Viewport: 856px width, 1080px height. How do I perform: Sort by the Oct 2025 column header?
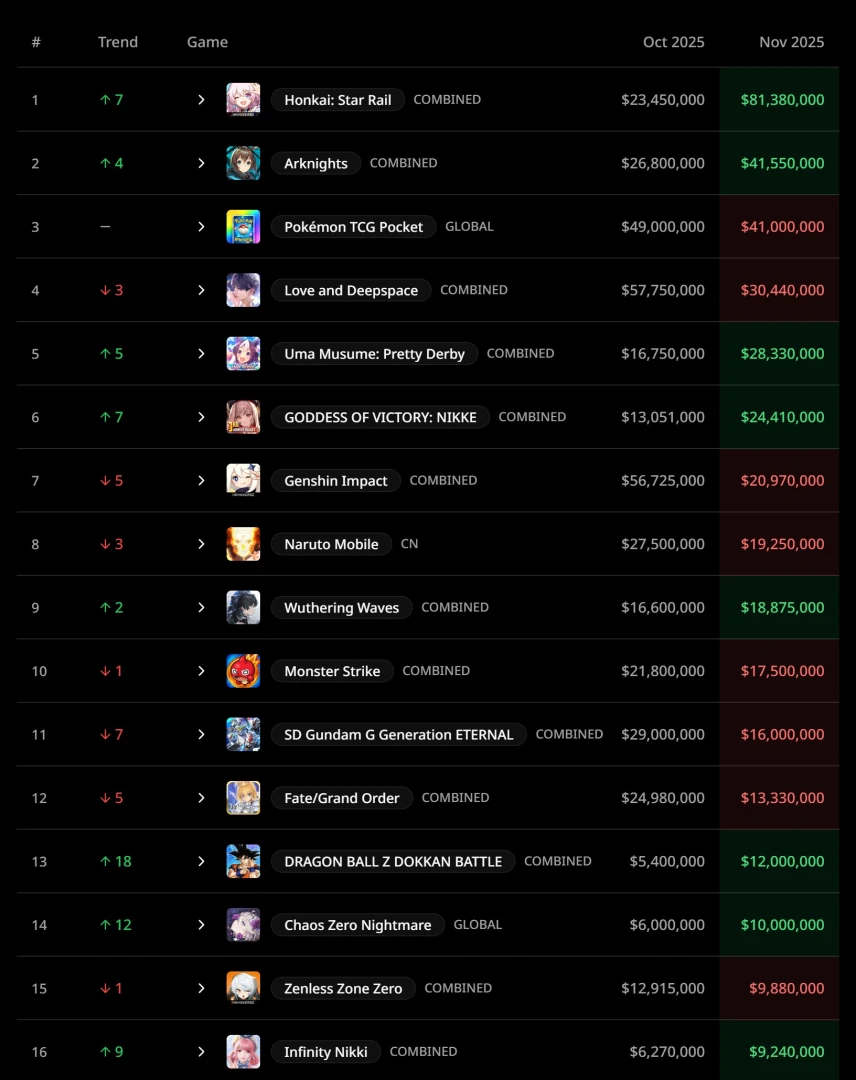point(673,42)
